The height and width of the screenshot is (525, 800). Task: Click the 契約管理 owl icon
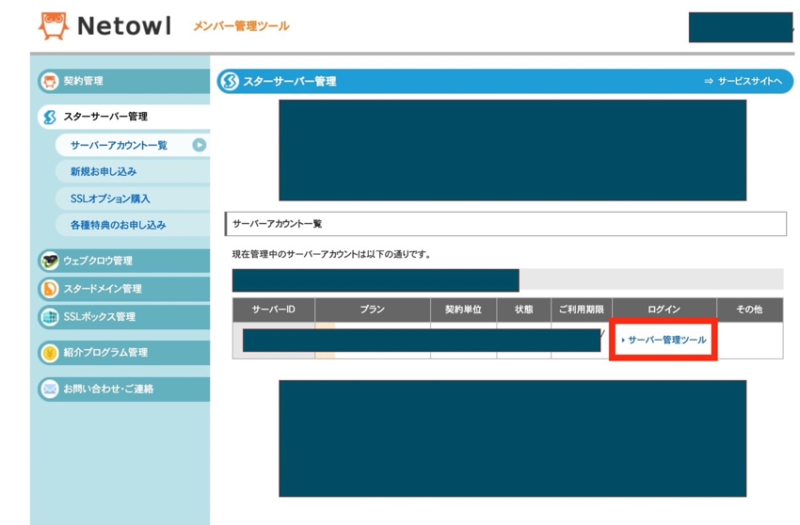pyautogui.click(x=49, y=81)
